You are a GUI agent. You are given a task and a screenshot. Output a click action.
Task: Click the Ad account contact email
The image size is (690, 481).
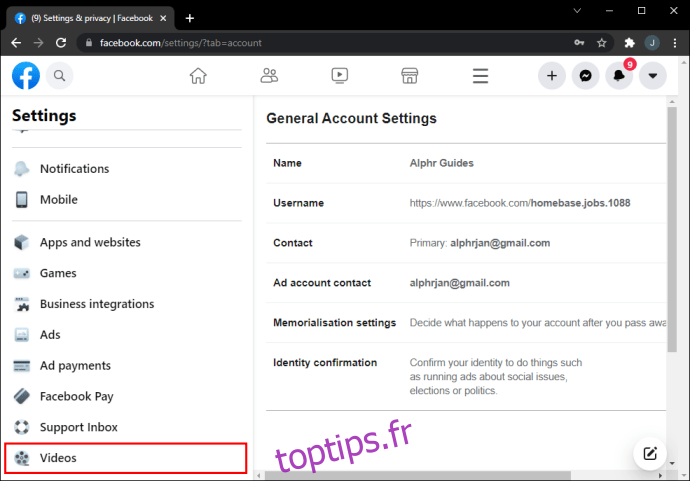coord(459,283)
